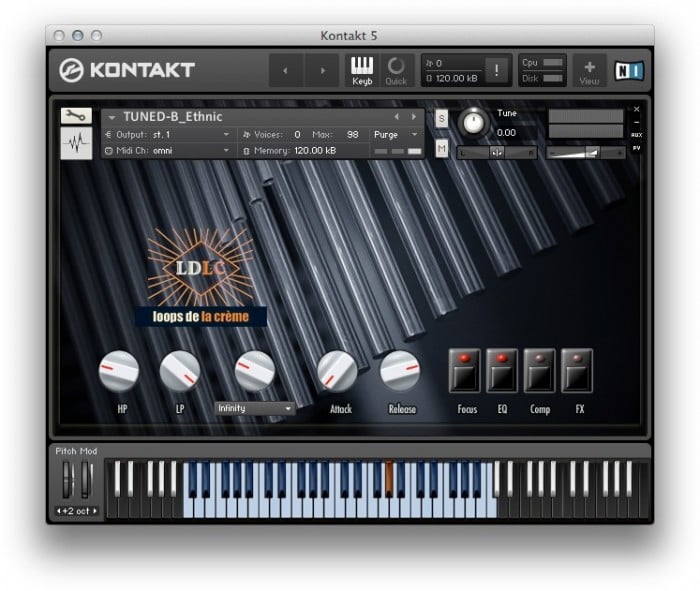This screenshot has height=591, width=700.
Task: Click the pitch bend wheel
Action: [x=67, y=480]
